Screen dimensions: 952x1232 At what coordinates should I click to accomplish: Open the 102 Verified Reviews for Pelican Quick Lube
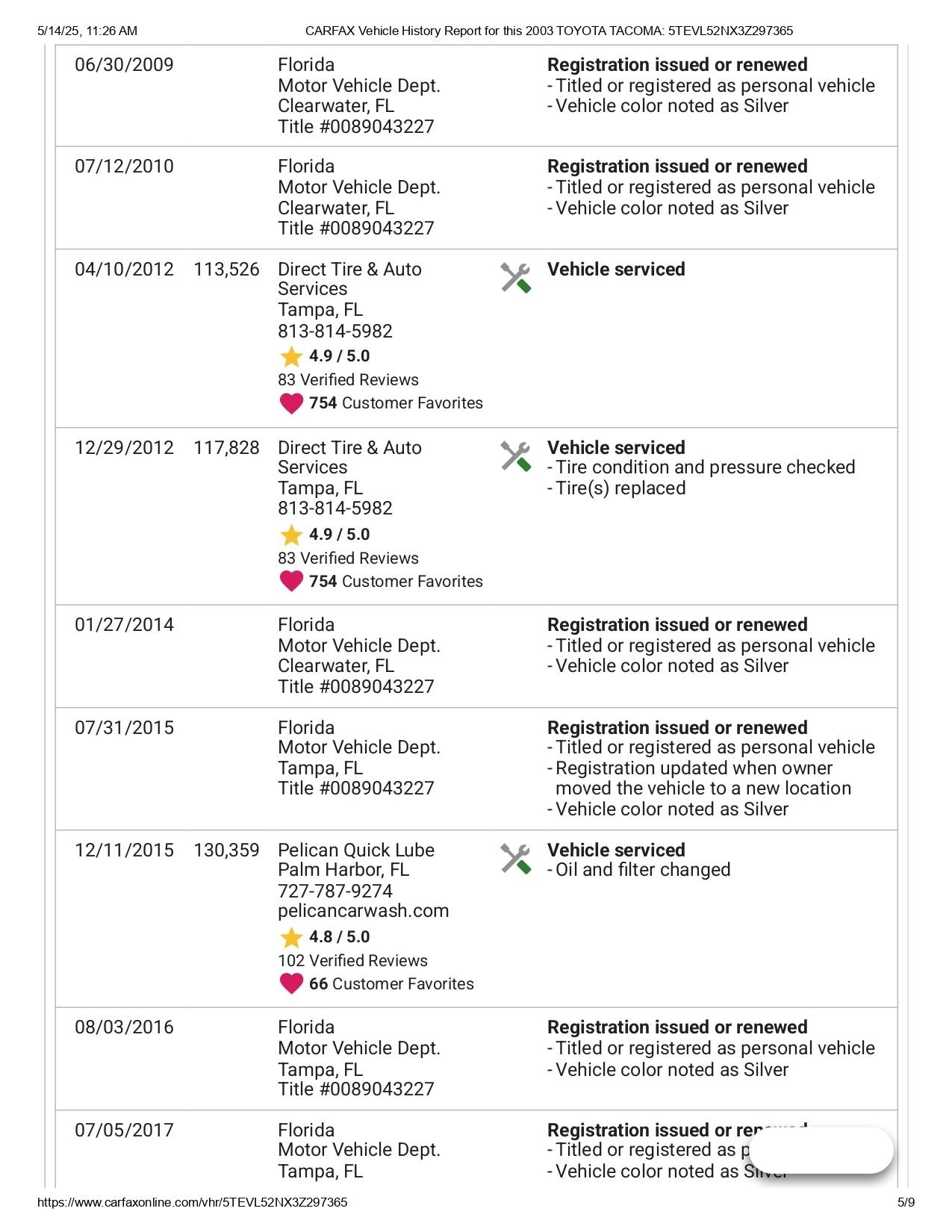(x=352, y=961)
